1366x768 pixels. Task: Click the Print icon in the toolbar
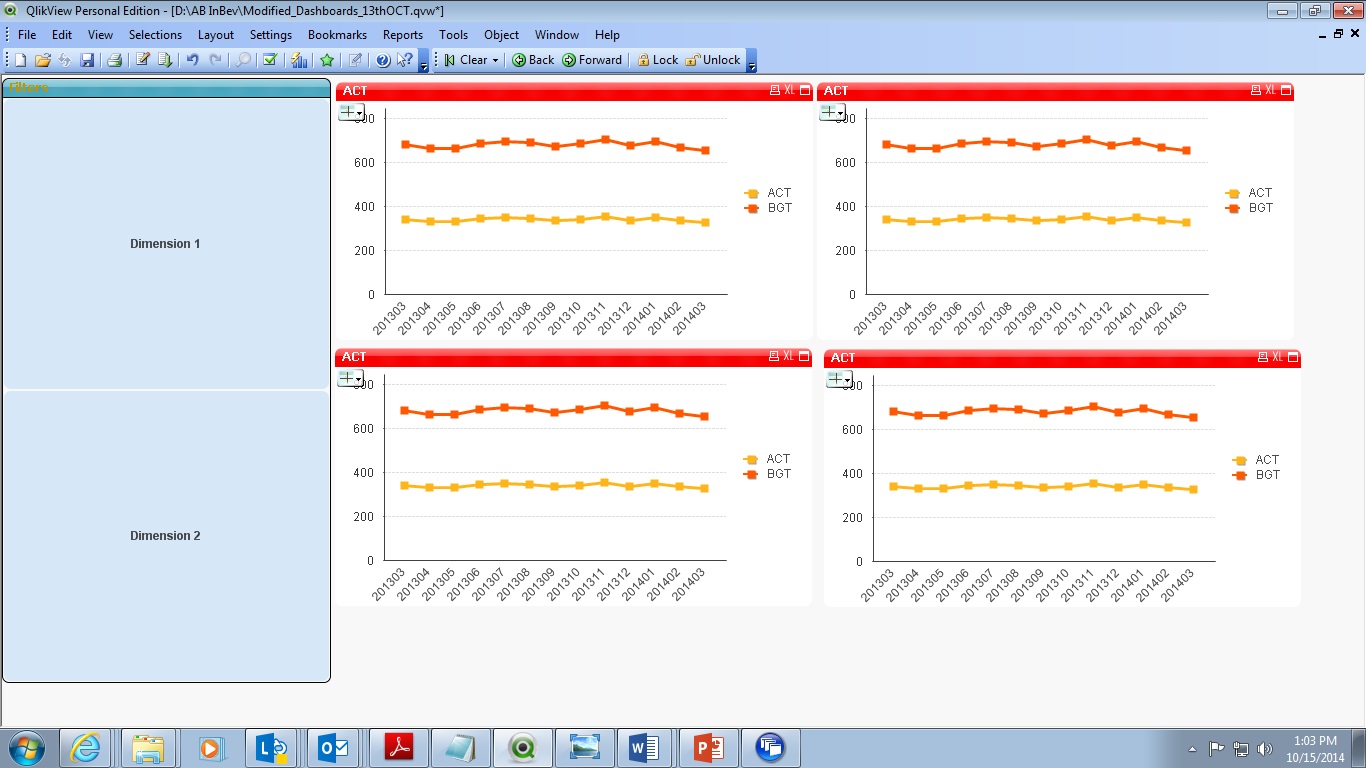tap(114, 60)
